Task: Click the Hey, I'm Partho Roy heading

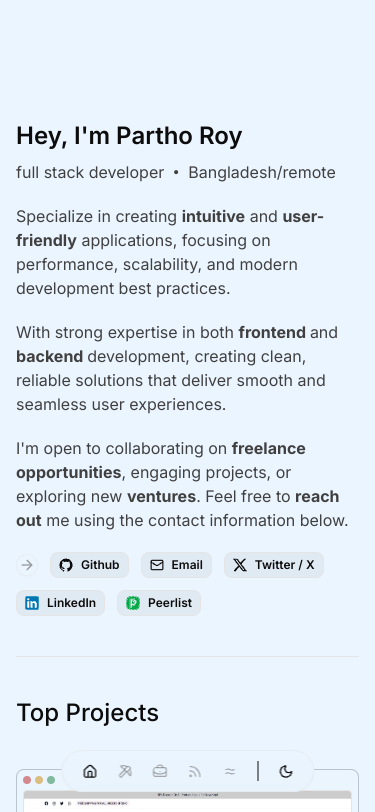Action: click(x=129, y=137)
